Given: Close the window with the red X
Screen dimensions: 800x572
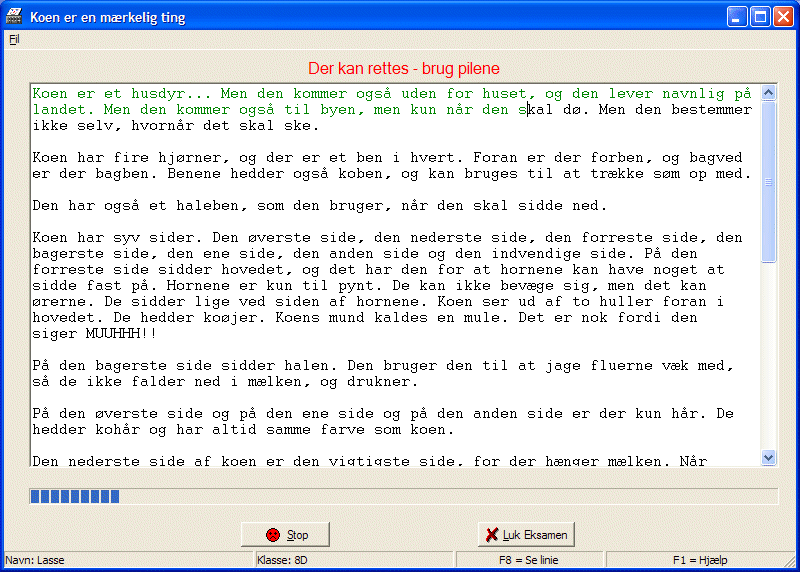Looking at the screenshot, I should pyautogui.click(x=782, y=17).
